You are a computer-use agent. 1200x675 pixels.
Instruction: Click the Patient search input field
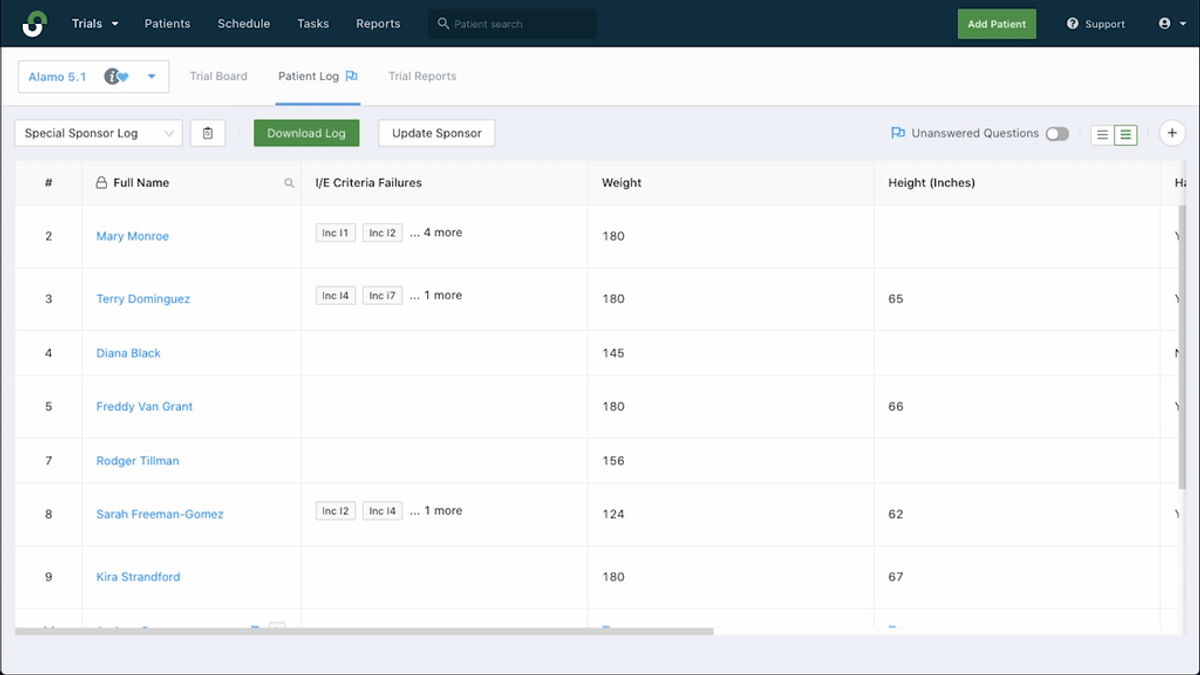(513, 24)
